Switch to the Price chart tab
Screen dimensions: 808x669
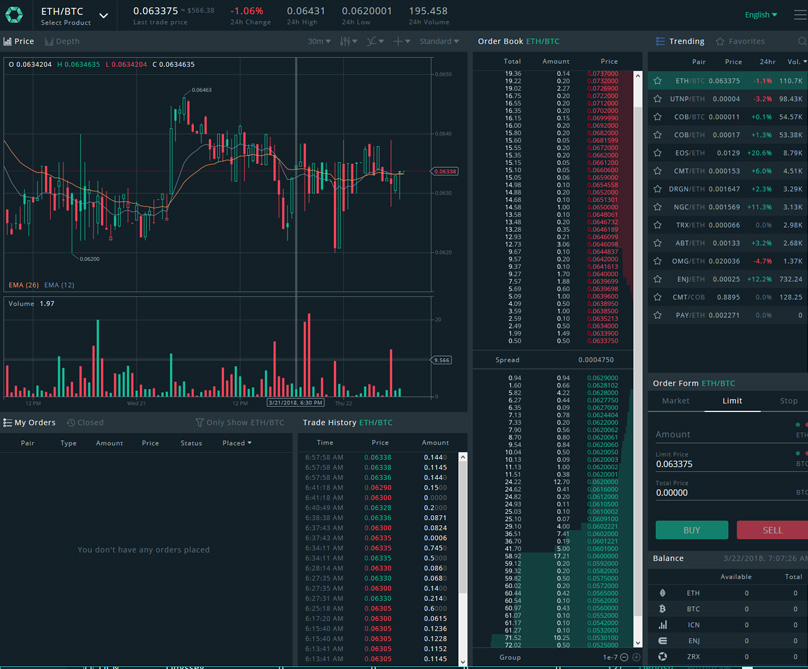point(19,41)
